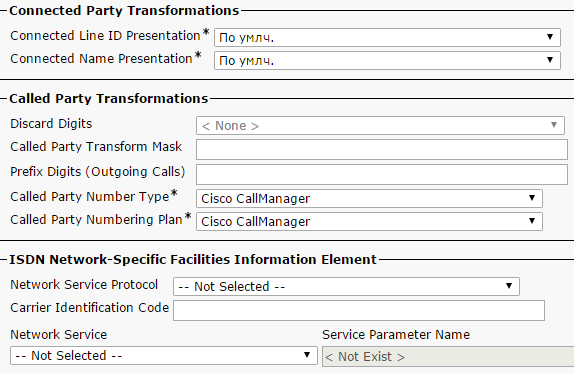This screenshot has height=374, width=574.
Task: Click the Carrier Identification Code input field
Action: pos(359,310)
